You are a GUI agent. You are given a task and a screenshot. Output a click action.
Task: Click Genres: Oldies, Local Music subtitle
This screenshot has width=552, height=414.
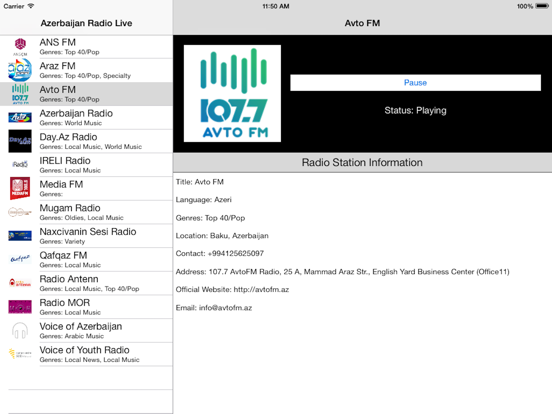(81, 218)
